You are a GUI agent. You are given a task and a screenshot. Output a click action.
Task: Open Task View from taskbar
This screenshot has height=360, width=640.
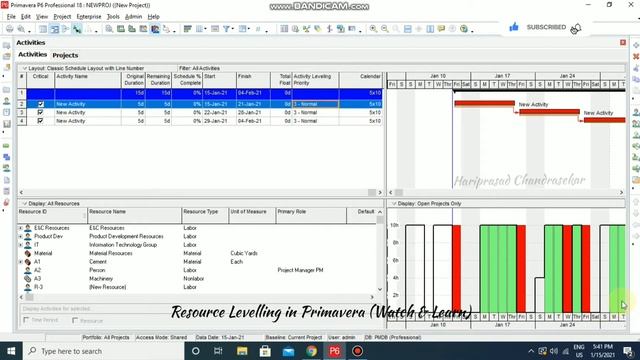pos(218,351)
